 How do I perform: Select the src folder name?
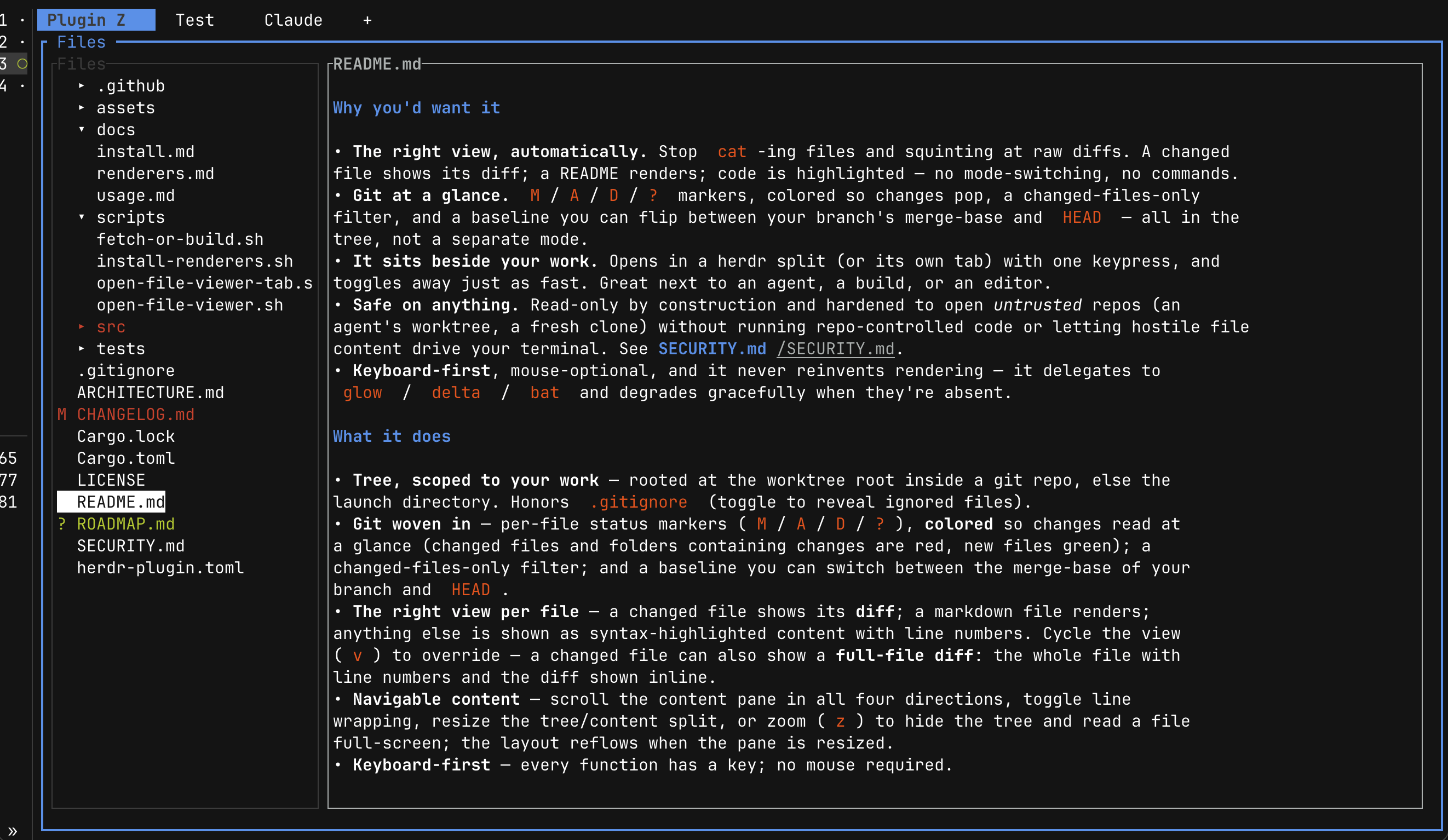(x=111, y=327)
